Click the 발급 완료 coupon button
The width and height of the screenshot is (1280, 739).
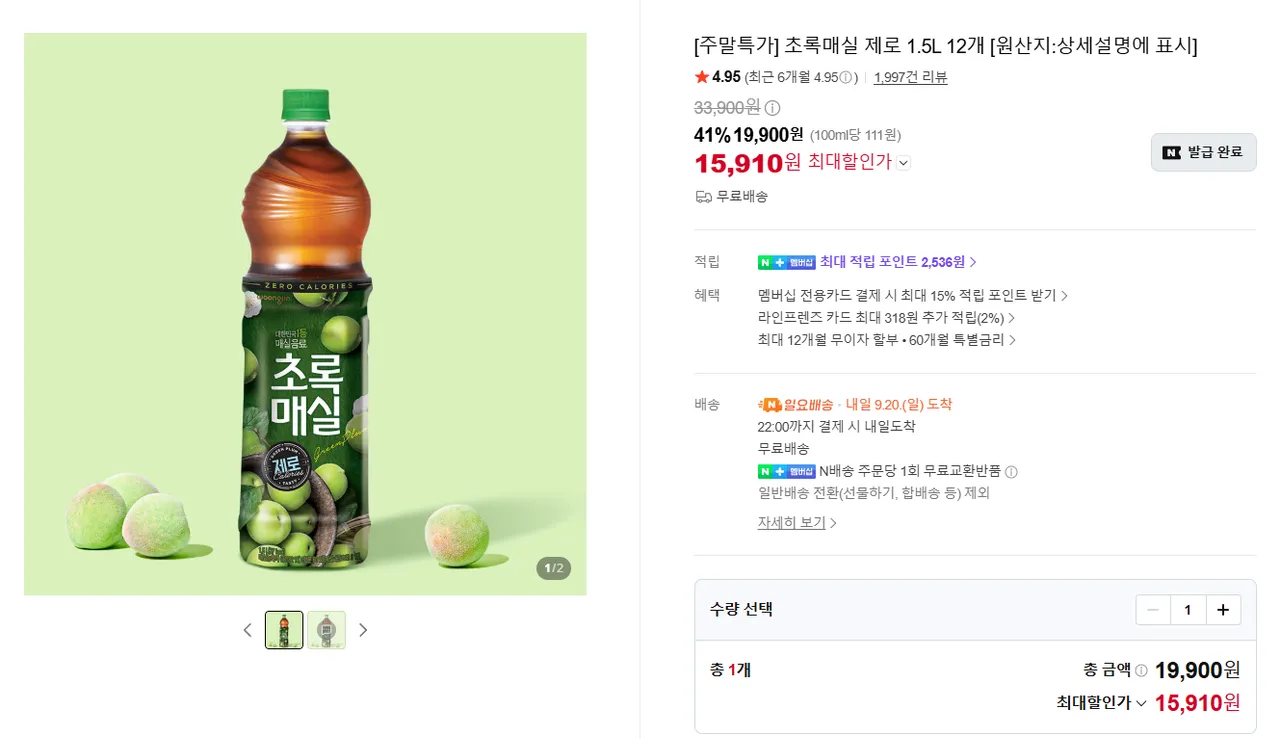click(x=1203, y=152)
